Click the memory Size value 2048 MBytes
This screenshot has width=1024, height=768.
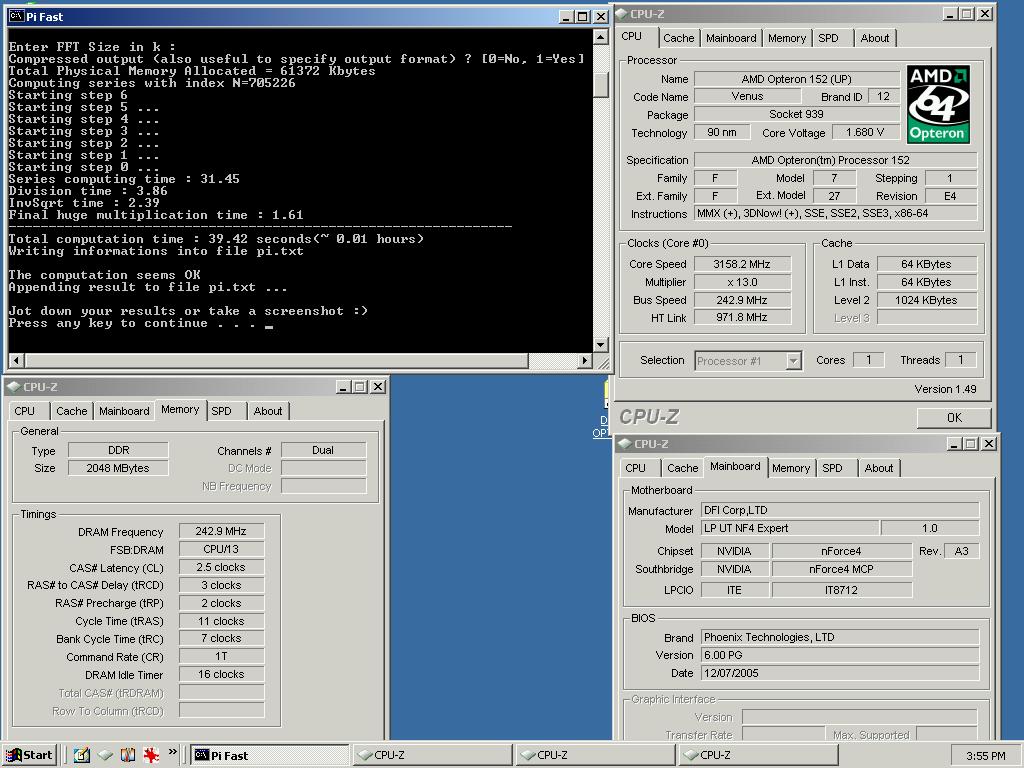[118, 468]
